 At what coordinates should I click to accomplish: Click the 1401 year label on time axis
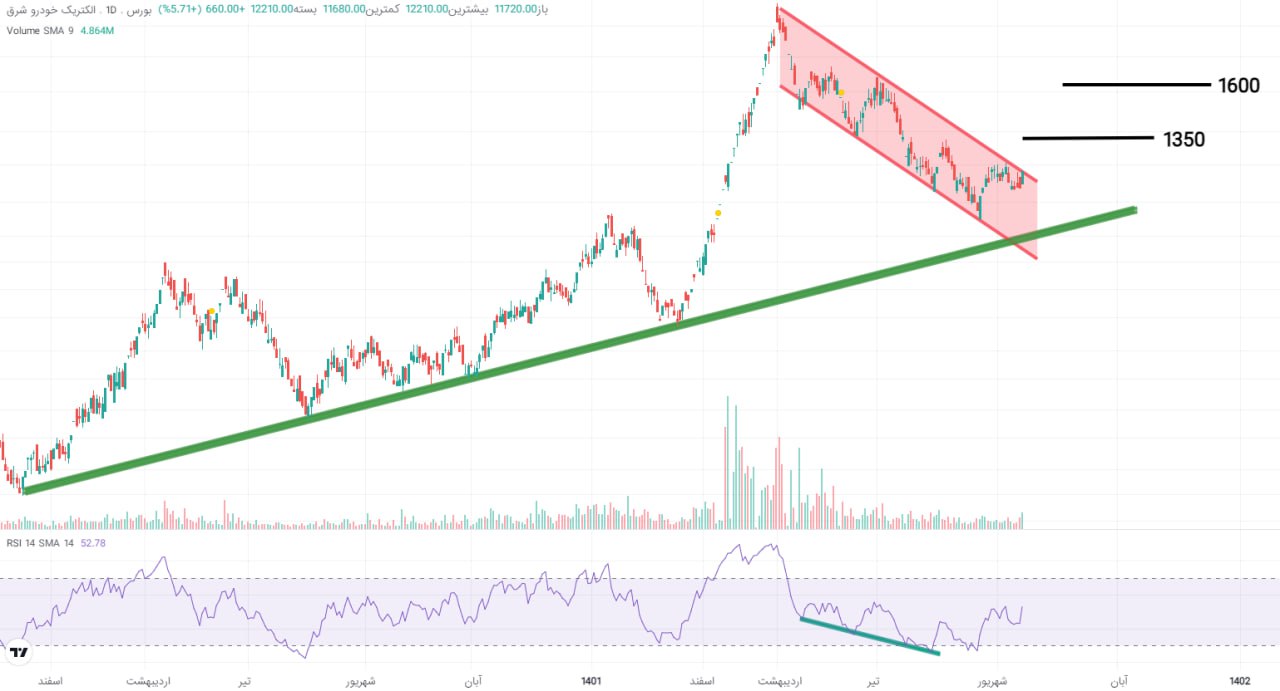[591, 681]
